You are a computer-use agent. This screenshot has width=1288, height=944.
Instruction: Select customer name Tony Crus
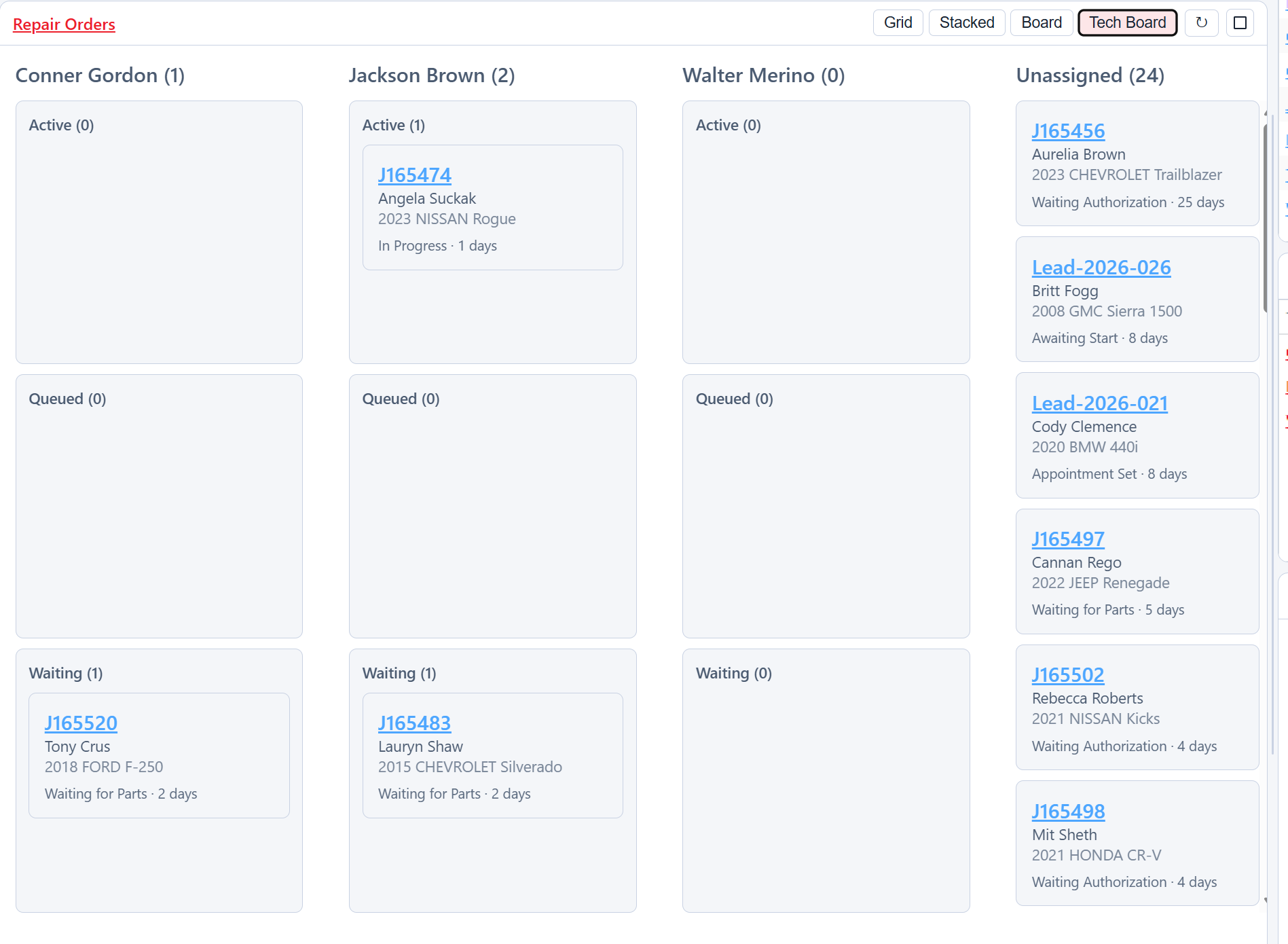pyautogui.click(x=77, y=746)
